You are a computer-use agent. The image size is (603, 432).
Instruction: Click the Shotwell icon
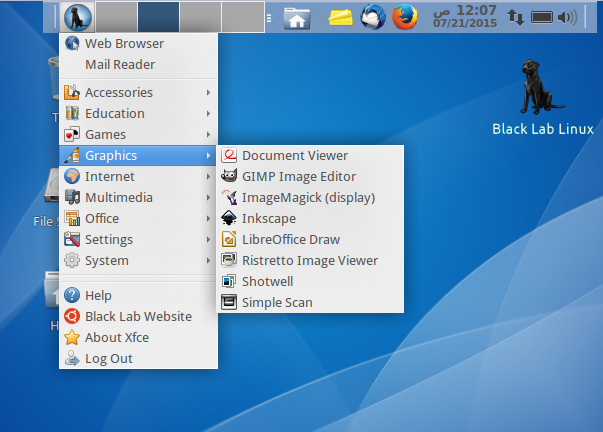[x=229, y=281]
